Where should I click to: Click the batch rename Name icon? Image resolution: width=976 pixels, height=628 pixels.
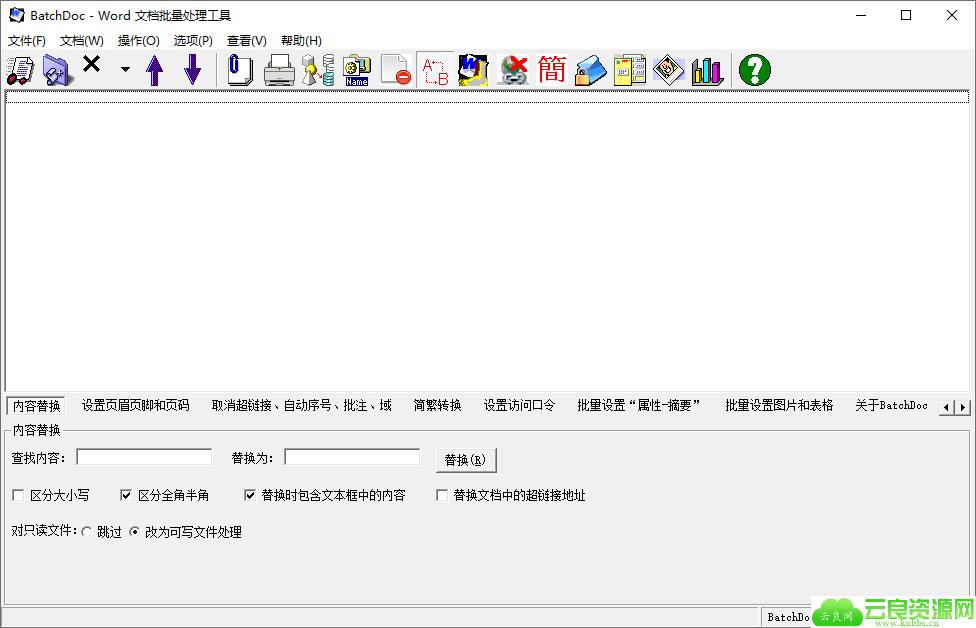(357, 70)
